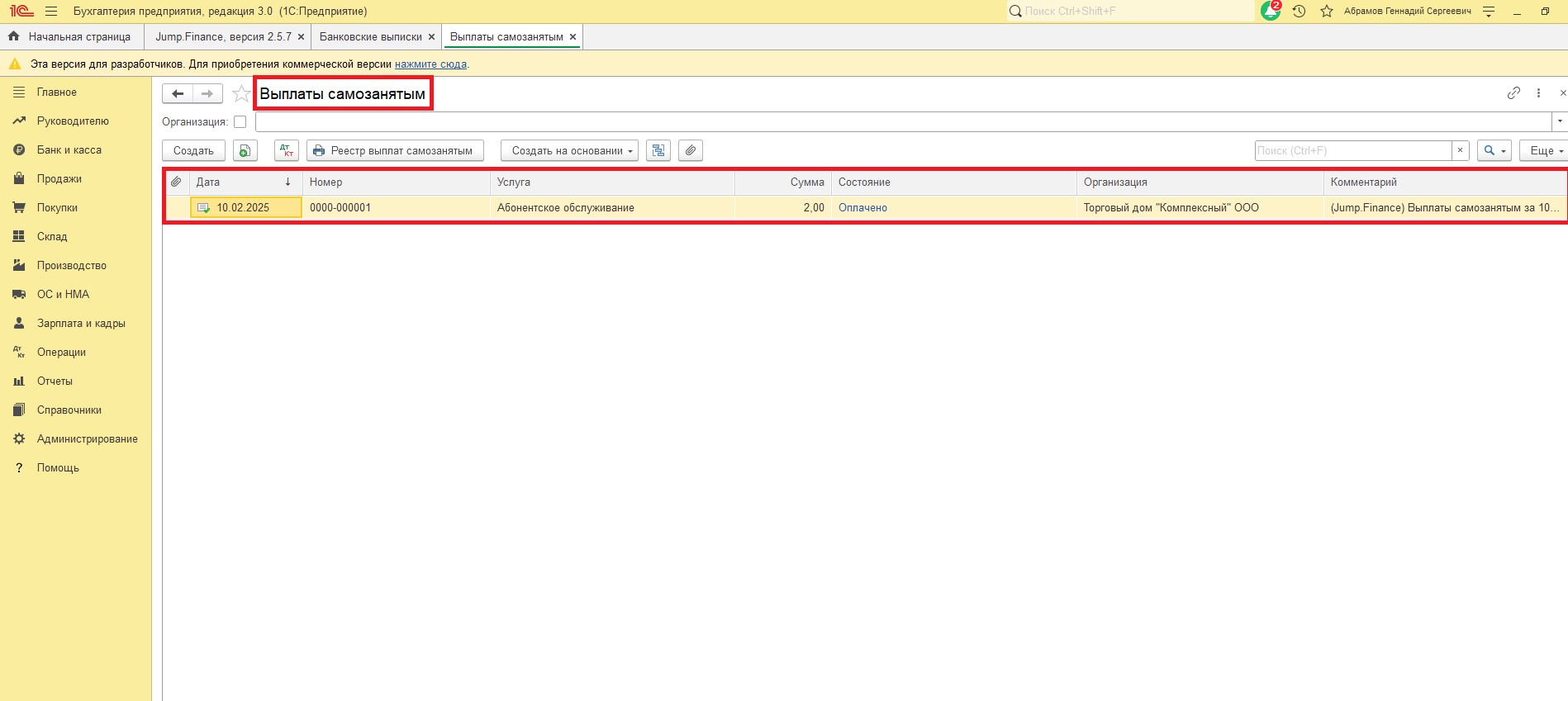
Task: Click the green copy document icon
Action: click(x=245, y=150)
